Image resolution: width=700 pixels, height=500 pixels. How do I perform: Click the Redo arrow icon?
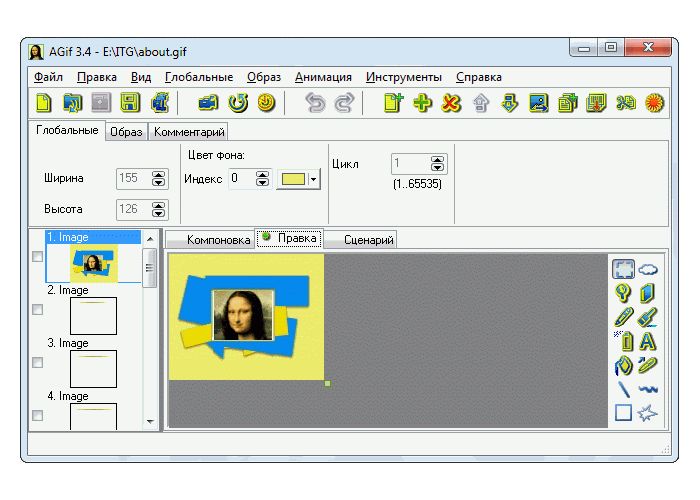point(344,103)
